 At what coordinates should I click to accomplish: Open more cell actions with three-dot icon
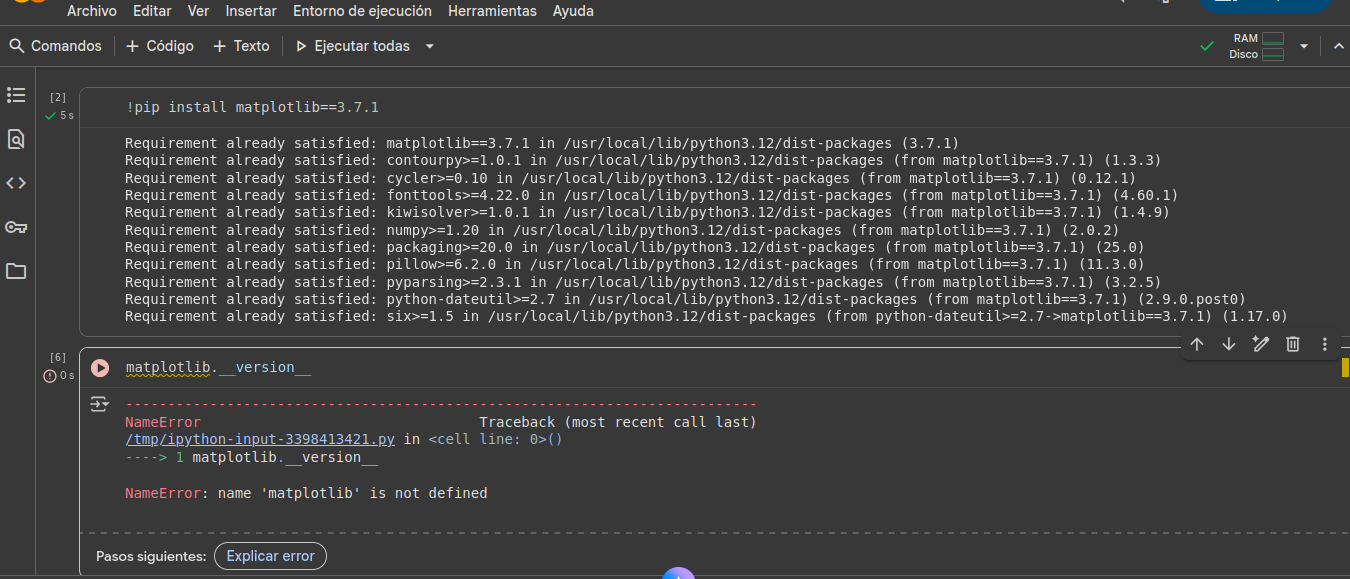click(1324, 344)
